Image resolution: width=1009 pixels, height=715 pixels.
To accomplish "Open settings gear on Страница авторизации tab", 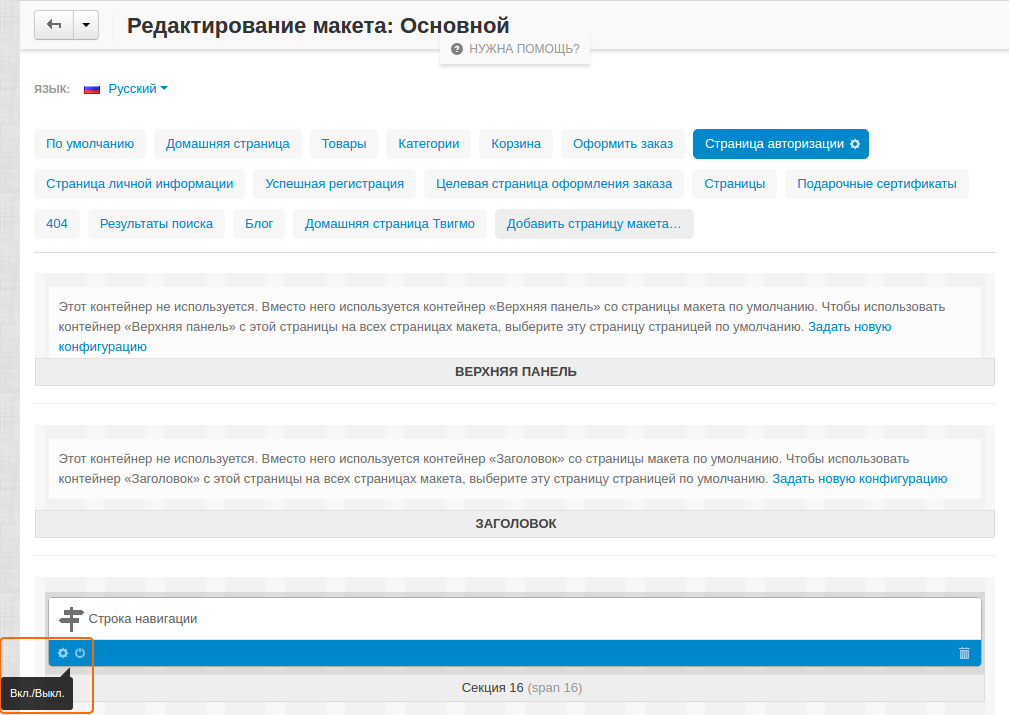I will point(854,143).
